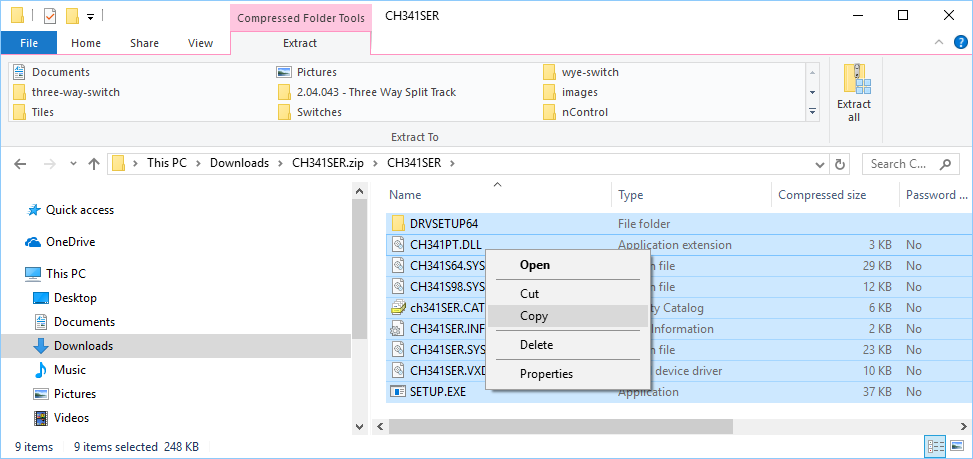Switch to the Share ribbon tab

coord(144,43)
